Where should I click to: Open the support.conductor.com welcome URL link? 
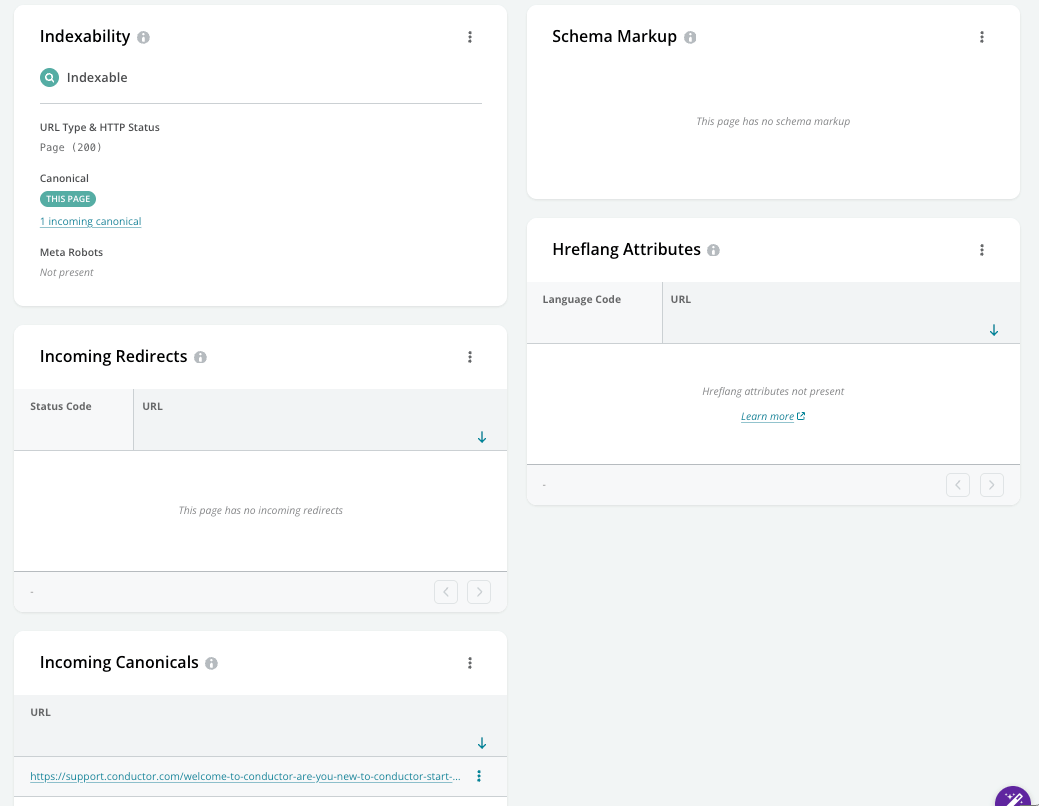pos(245,776)
